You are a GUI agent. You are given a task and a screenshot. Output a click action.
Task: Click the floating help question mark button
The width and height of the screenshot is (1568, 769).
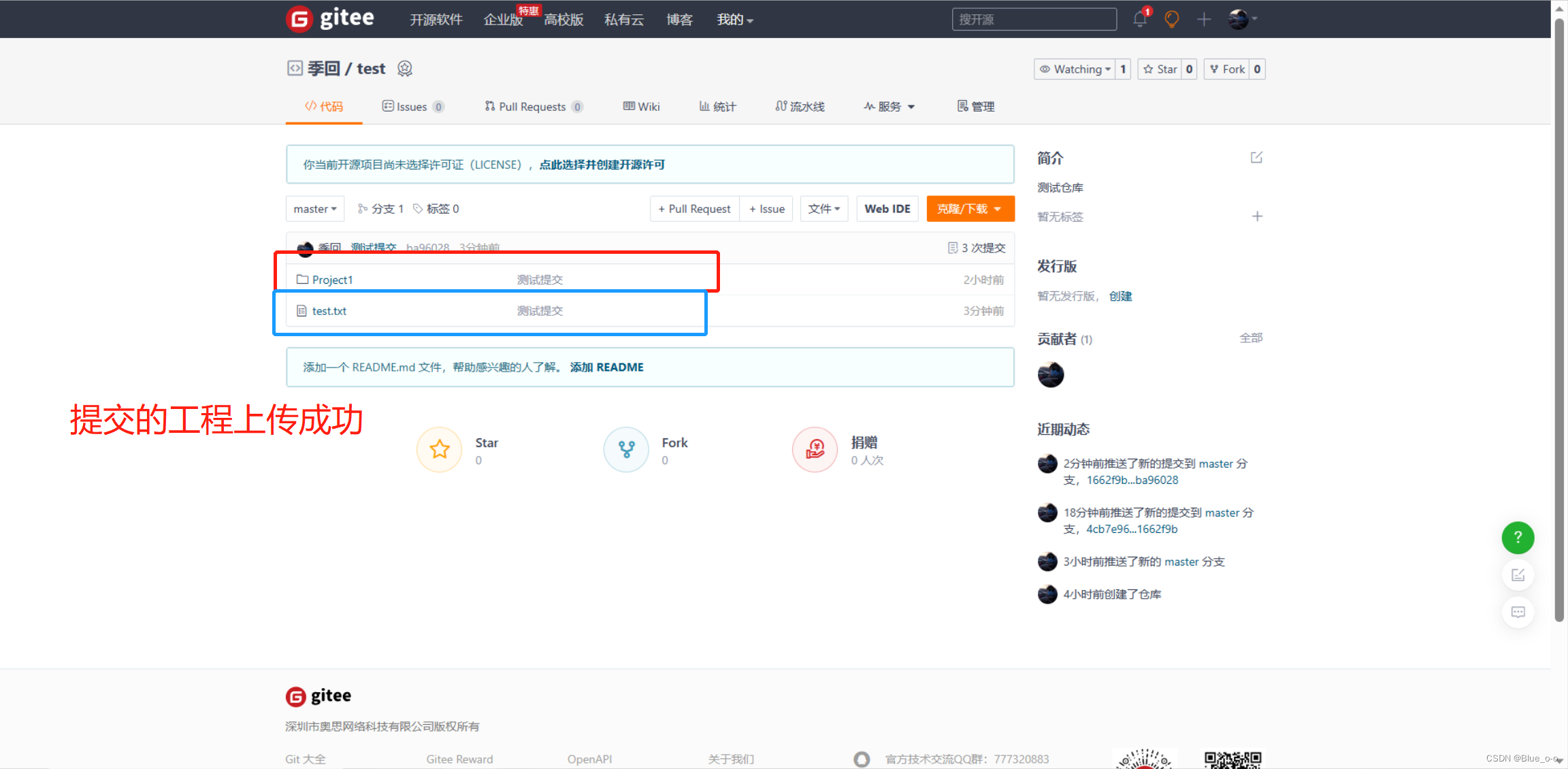[1518, 538]
